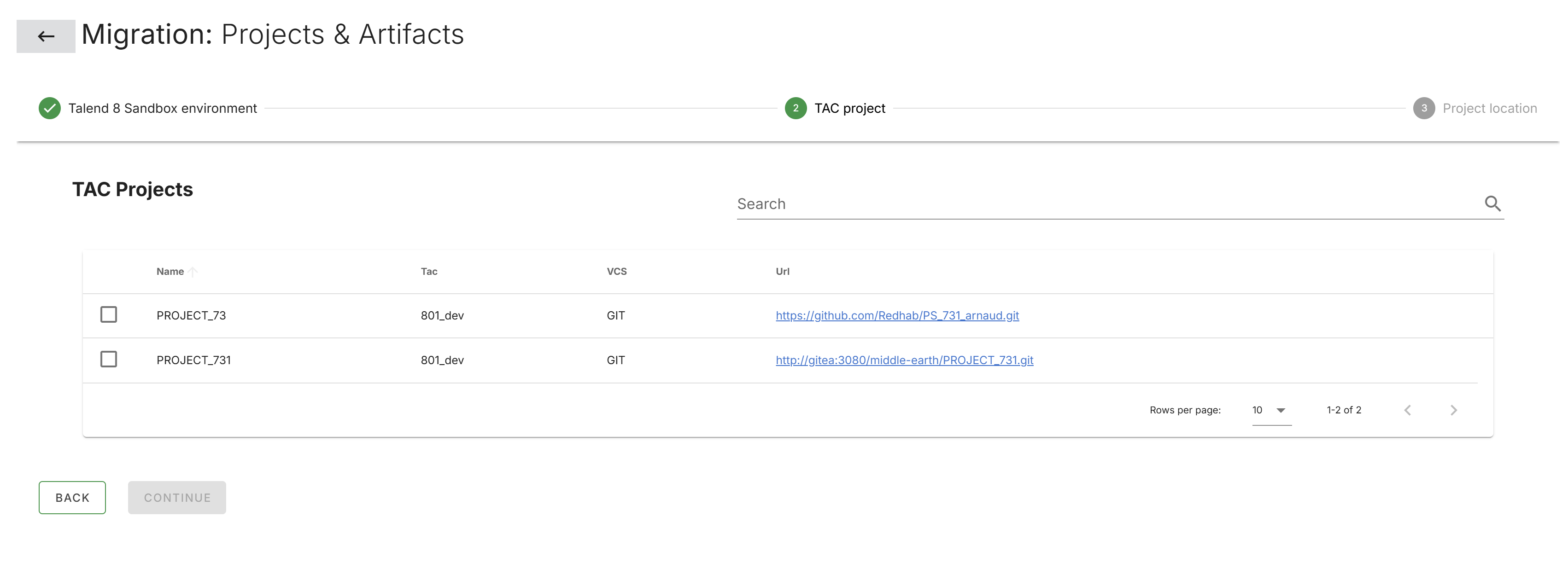Click the green checkmark on Talend 8 Sandbox step
The width and height of the screenshot is (1568, 569).
point(49,108)
